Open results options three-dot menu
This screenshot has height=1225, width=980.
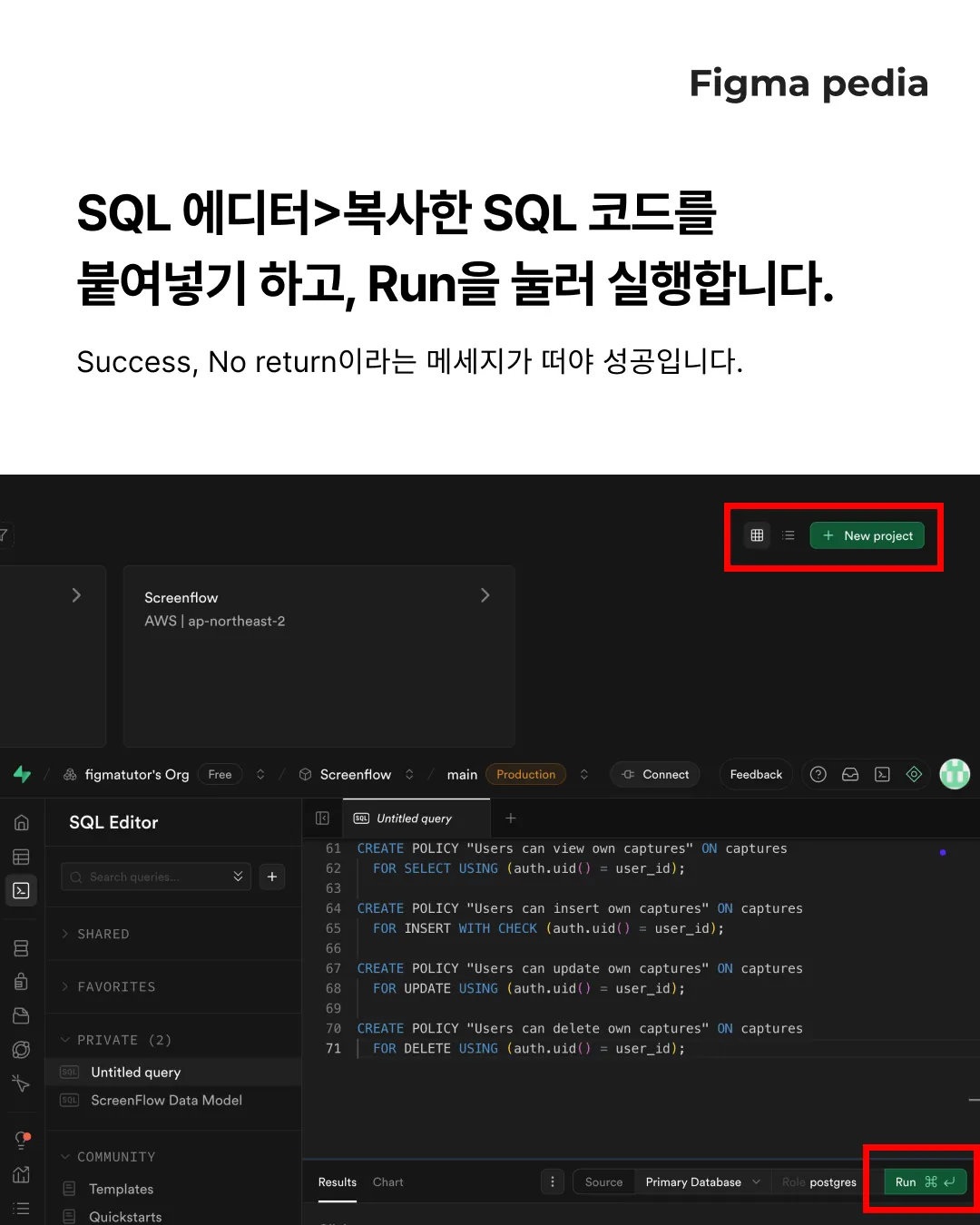coord(553,1181)
